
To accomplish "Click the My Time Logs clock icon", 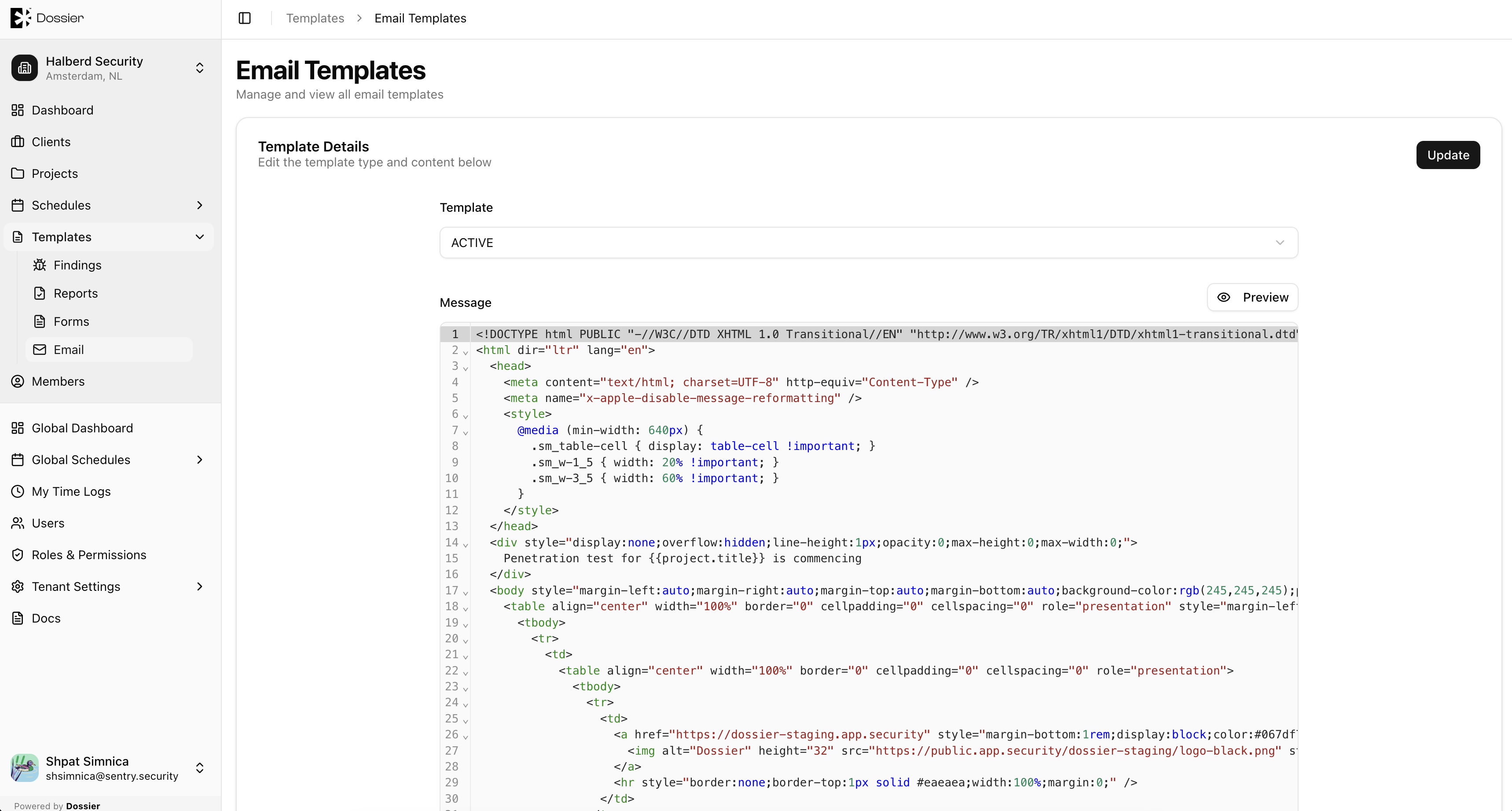I will (18, 492).
